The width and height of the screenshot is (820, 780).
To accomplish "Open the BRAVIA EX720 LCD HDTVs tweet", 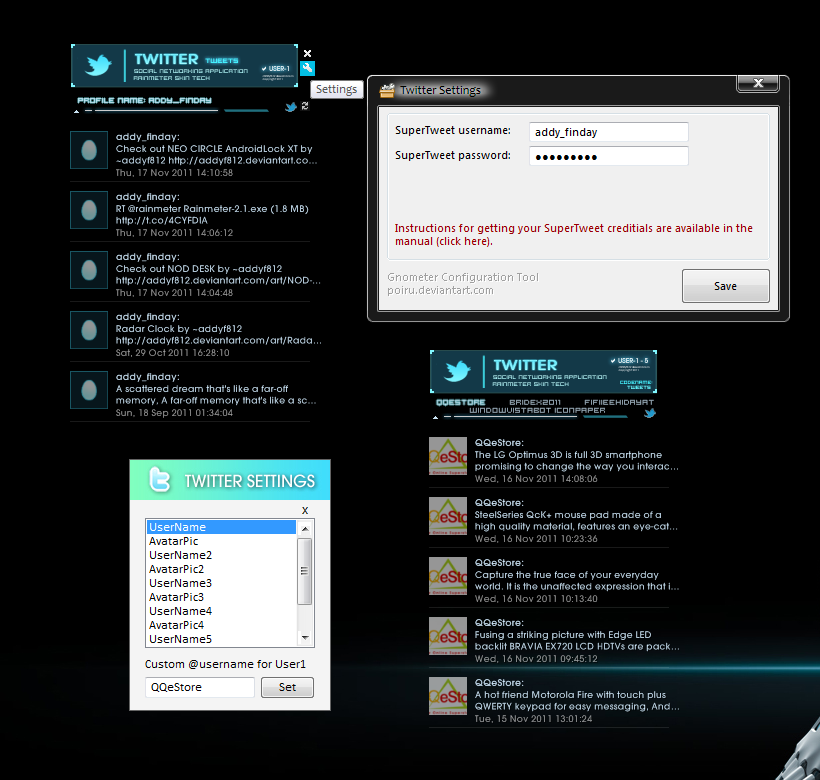I will pos(577,640).
